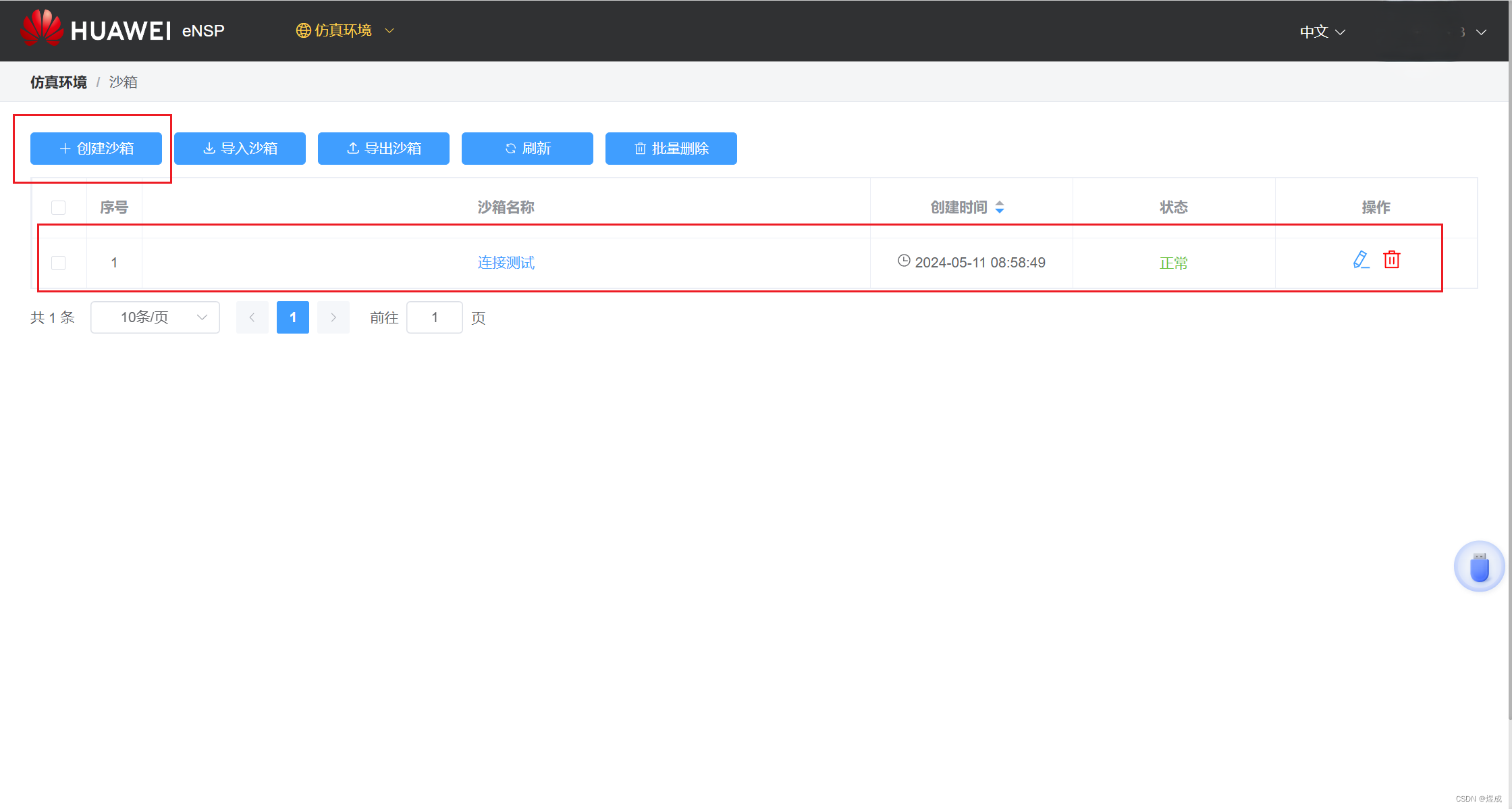Click the previous page arrow
The height and width of the screenshot is (809, 1512).
pyautogui.click(x=252, y=317)
